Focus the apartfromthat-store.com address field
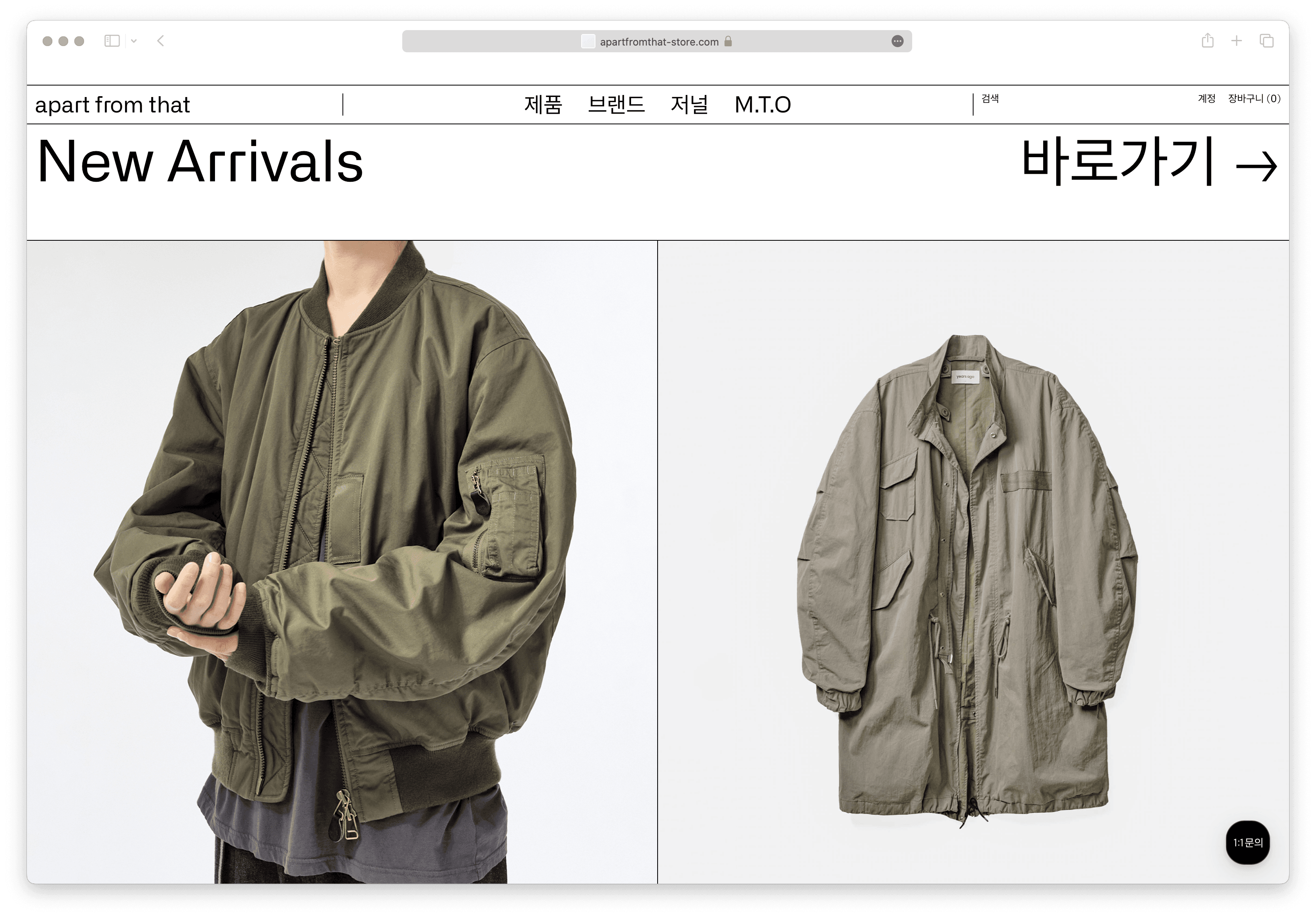Image resolution: width=1316 pixels, height=917 pixels. 657,41
